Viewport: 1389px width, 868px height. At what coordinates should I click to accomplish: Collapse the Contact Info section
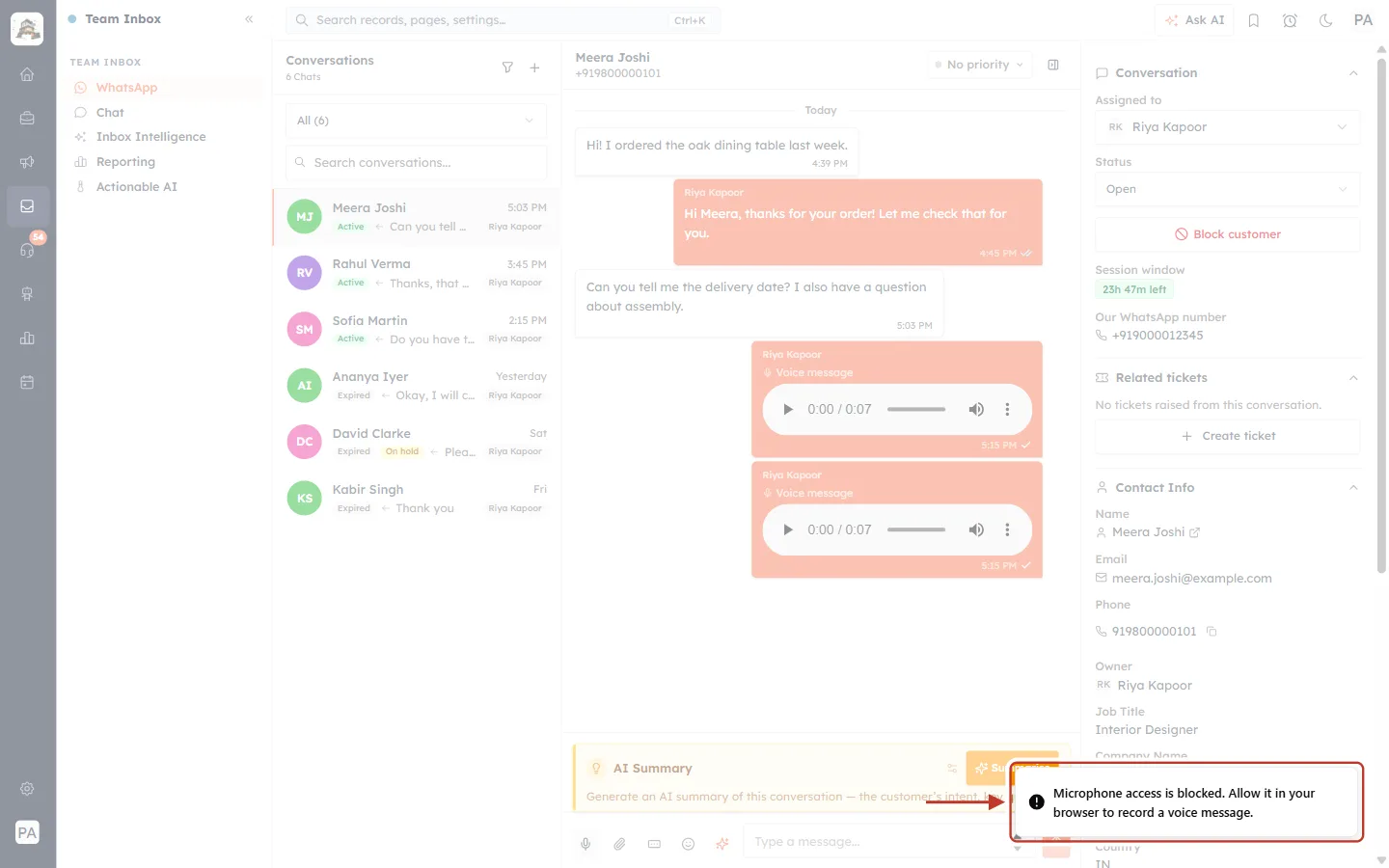click(1353, 488)
